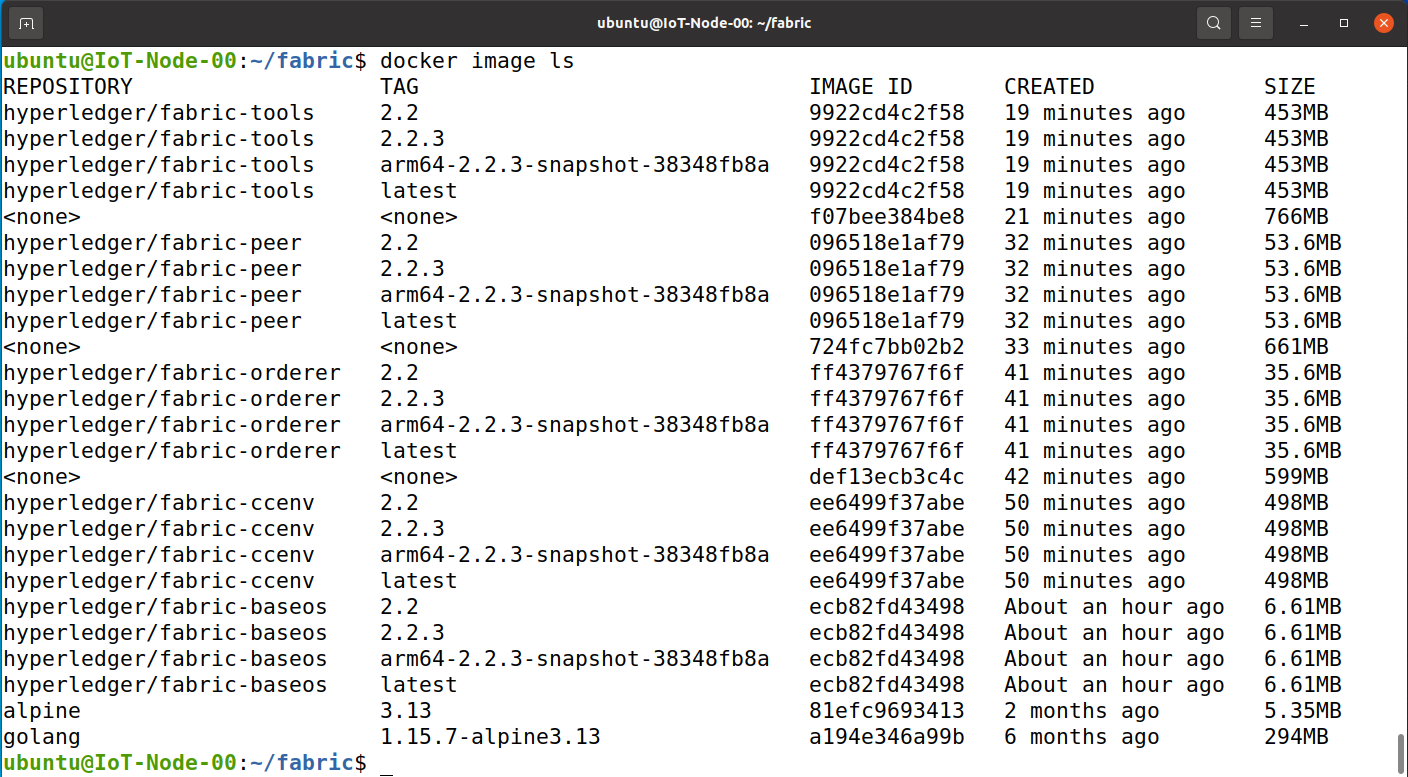This screenshot has width=1408, height=777.
Task: Open a new terminal tab icon
Action: (x=25, y=22)
